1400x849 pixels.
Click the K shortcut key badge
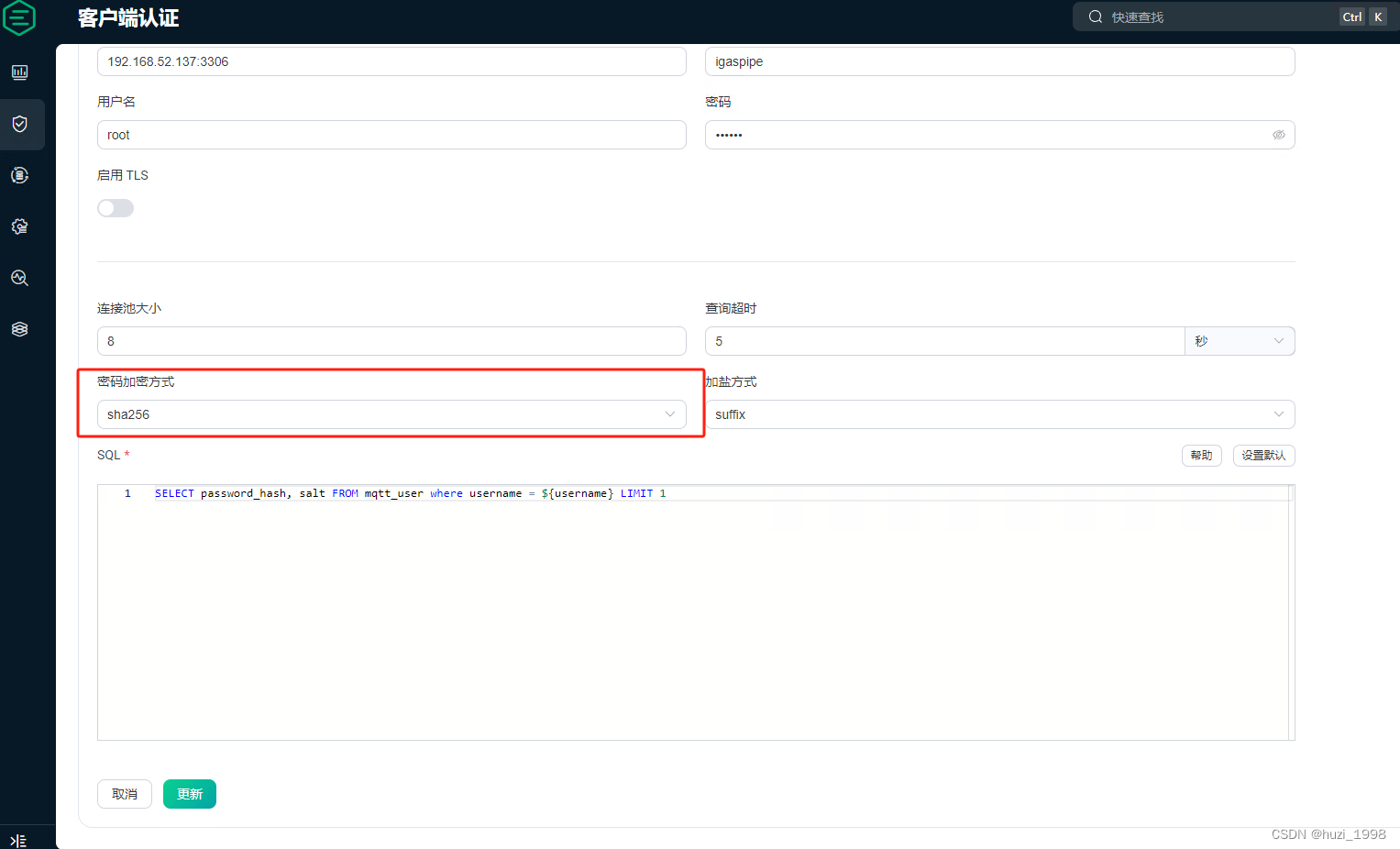[1378, 17]
